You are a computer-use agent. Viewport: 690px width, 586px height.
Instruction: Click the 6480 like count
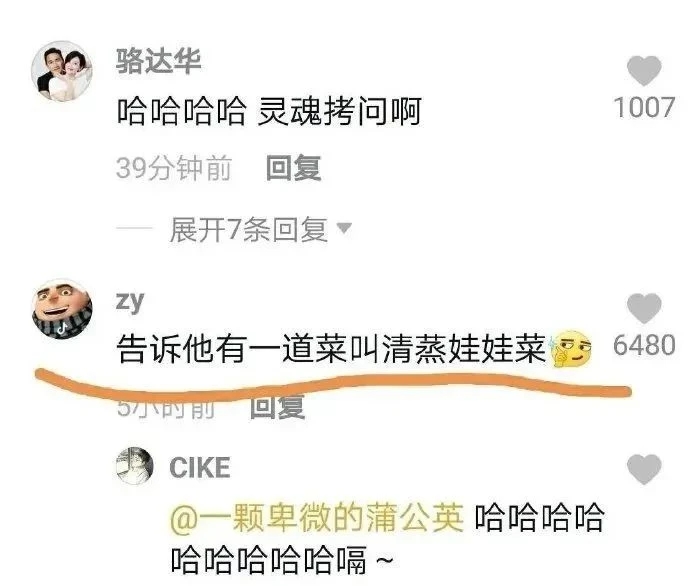click(644, 345)
